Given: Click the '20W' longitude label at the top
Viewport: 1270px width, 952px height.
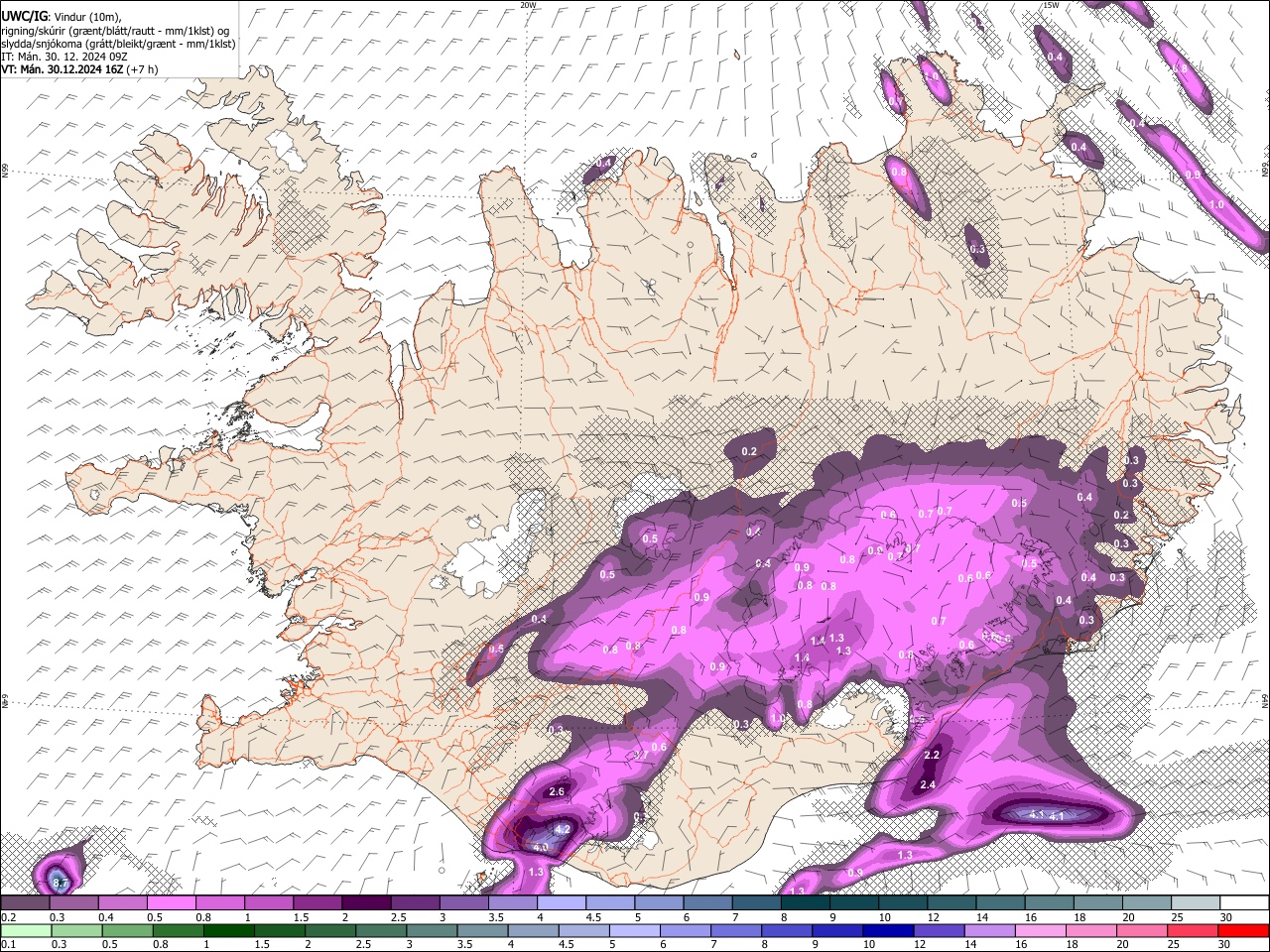Looking at the screenshot, I should click(x=527, y=5).
